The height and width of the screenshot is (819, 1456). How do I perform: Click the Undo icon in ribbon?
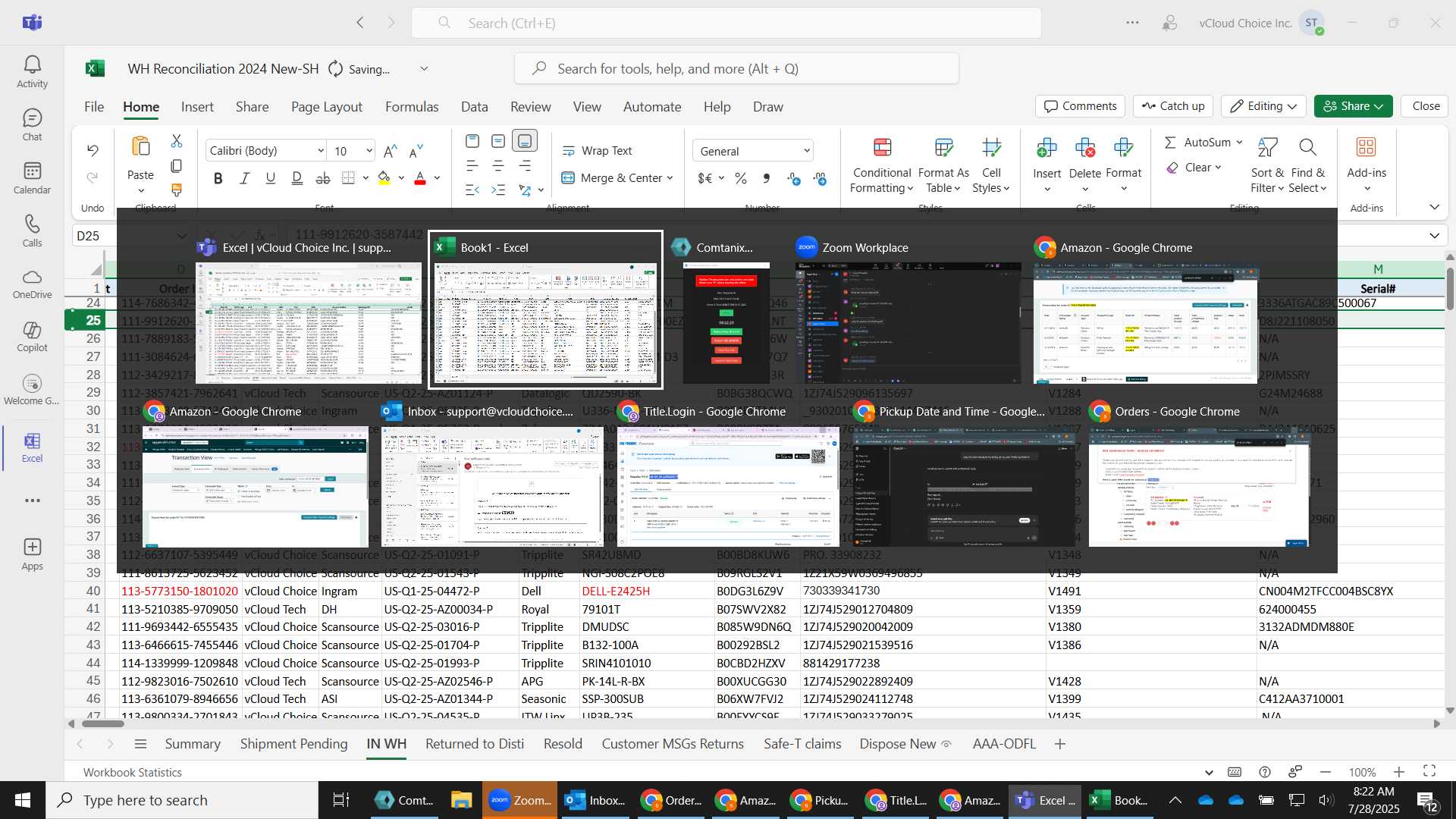93,150
